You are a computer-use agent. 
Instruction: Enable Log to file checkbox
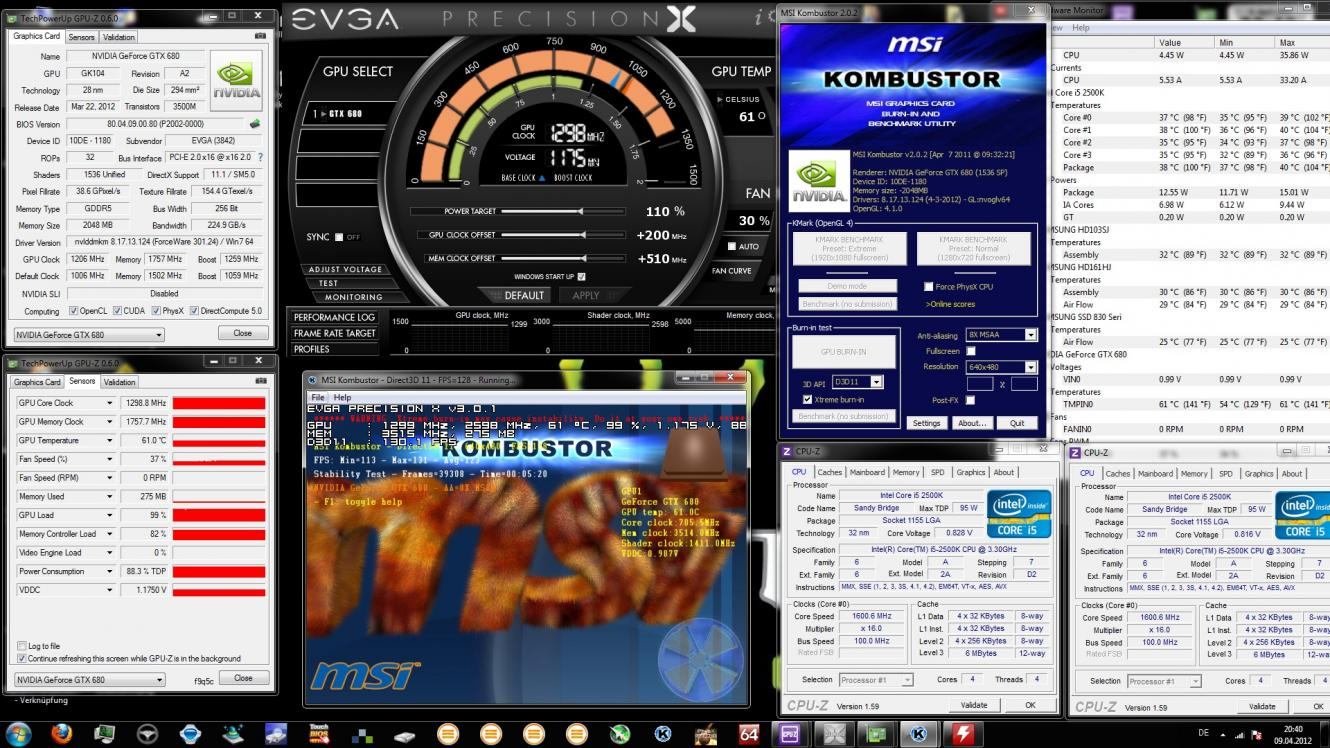(x=22, y=646)
